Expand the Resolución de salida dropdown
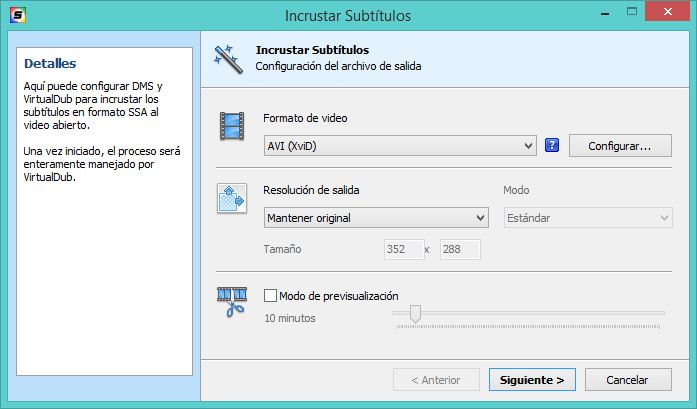This screenshot has height=409, width=697. tap(375, 218)
